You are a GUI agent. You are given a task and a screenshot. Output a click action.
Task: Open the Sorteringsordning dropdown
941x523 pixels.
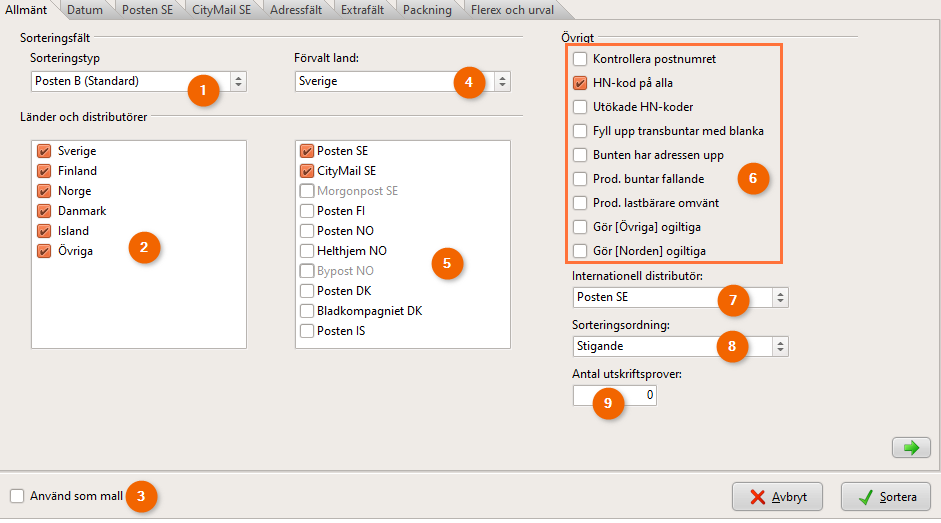(x=781, y=346)
